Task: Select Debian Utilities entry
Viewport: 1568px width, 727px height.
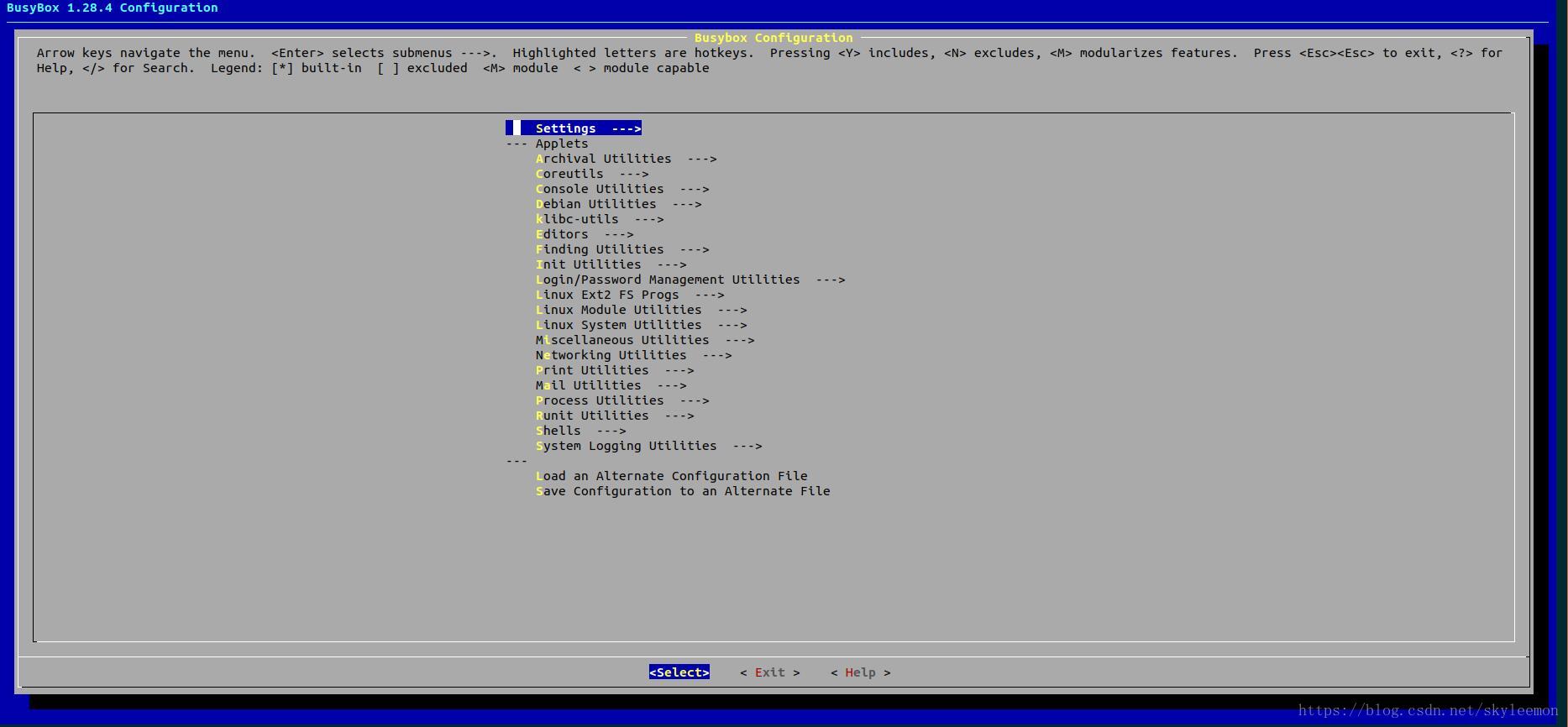Action: click(x=619, y=204)
